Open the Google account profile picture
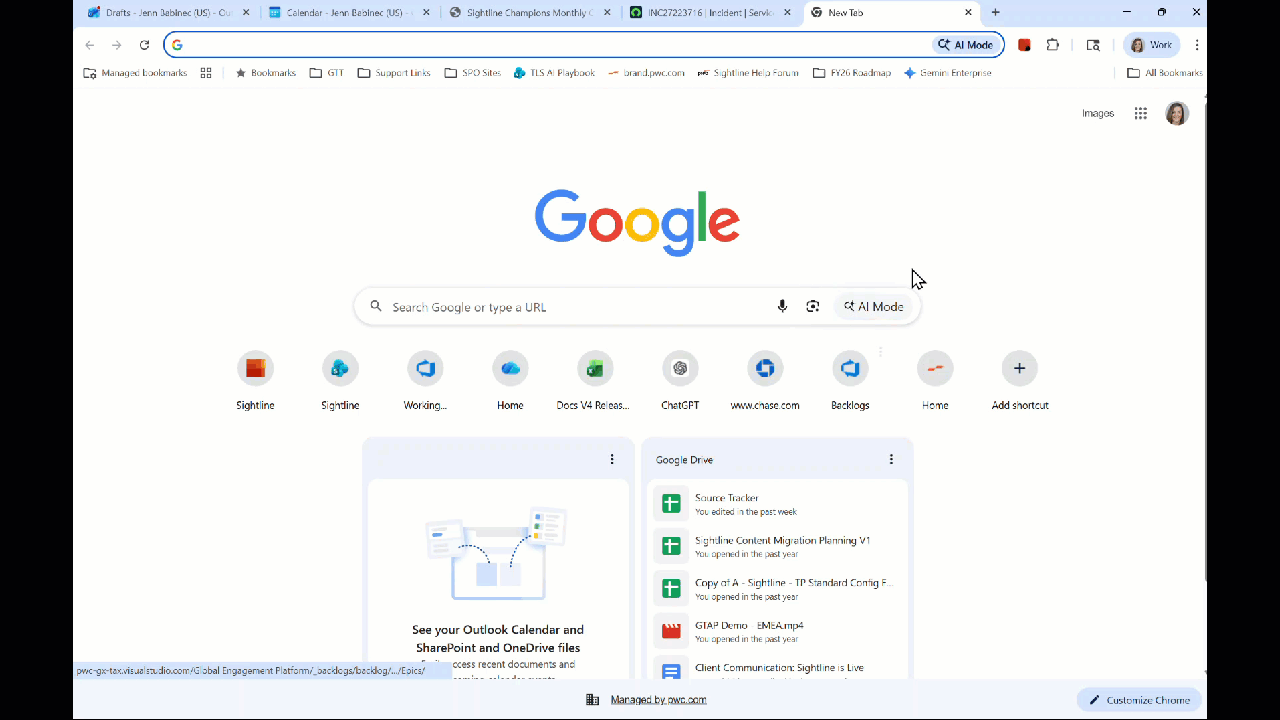 pyautogui.click(x=1177, y=113)
